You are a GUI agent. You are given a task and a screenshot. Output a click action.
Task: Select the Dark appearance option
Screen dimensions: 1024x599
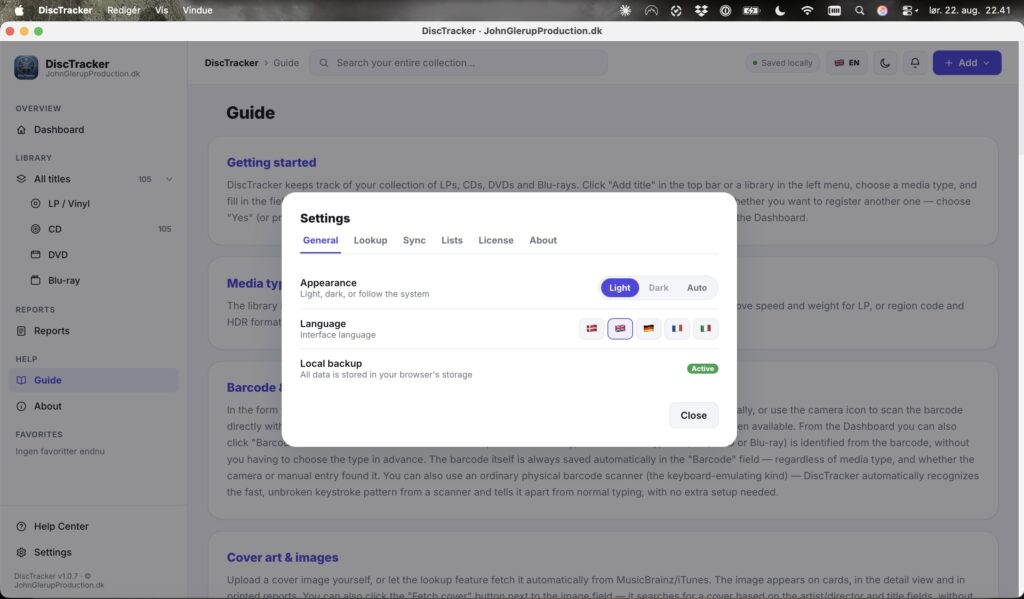[x=658, y=288]
